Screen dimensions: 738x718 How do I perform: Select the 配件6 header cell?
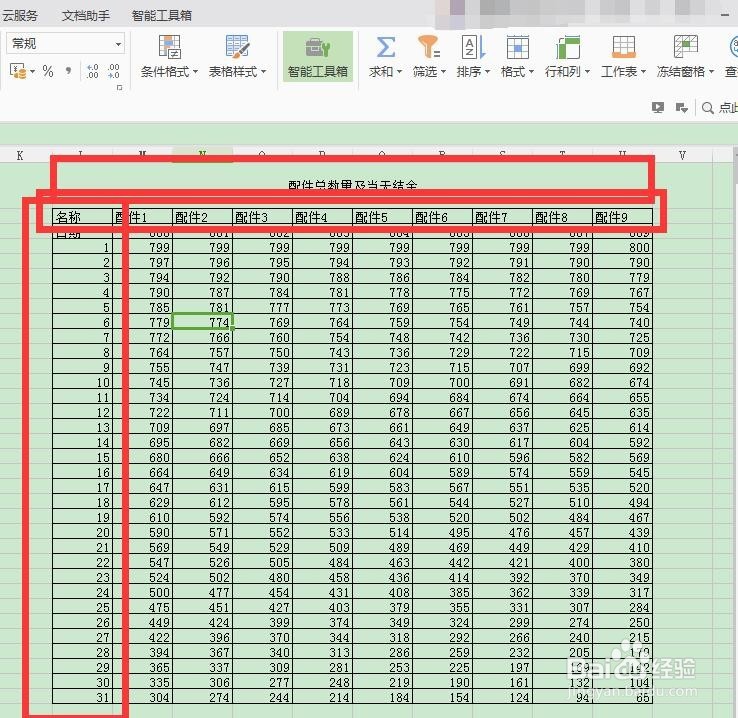coord(442,217)
